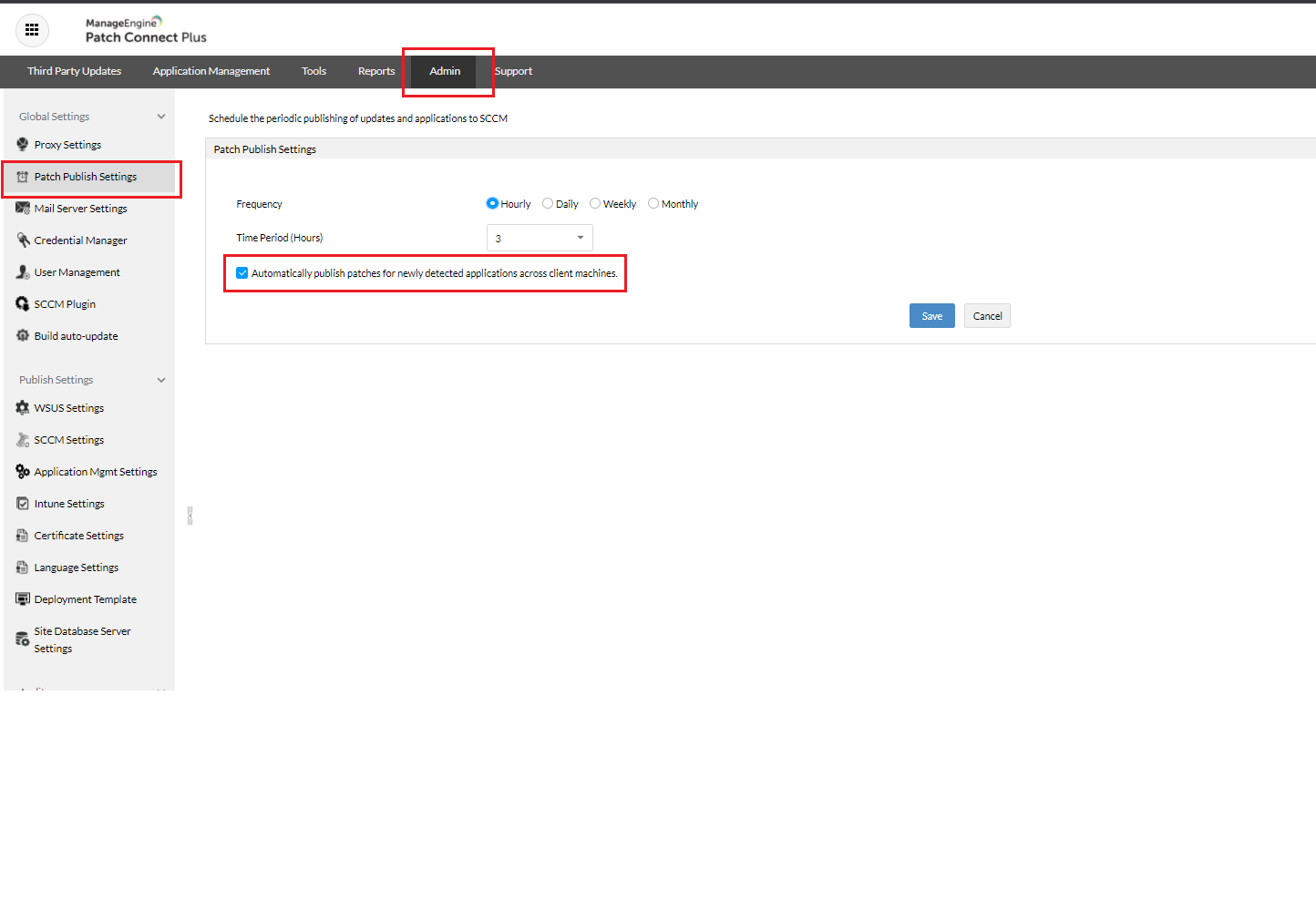This screenshot has height=900, width=1316.
Task: Select the Weekly frequency option
Action: 595,204
